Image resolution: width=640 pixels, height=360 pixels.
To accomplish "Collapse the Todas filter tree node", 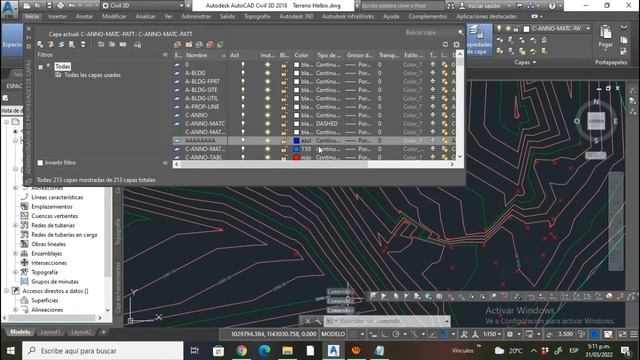I will [x=40, y=67].
